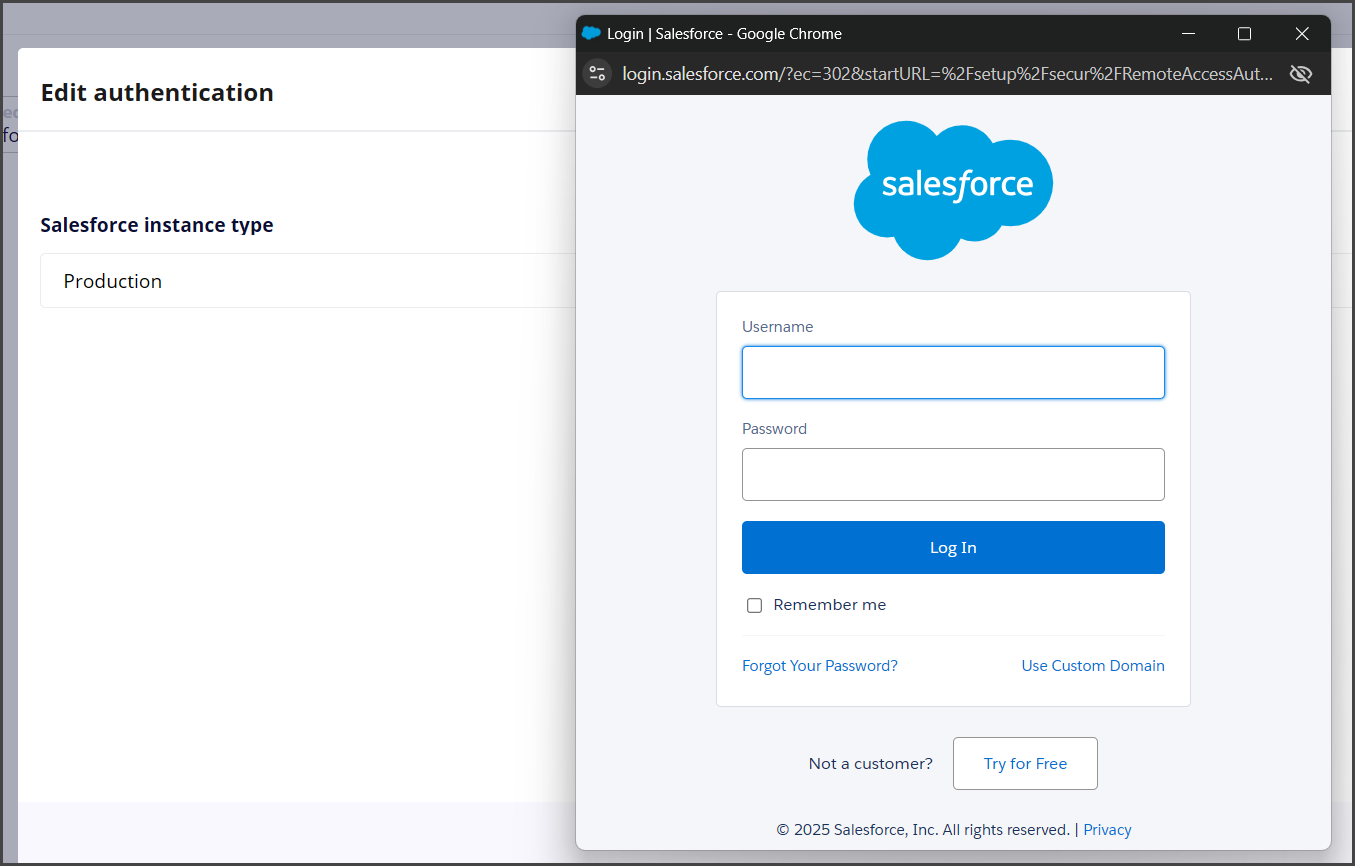The image size is (1355, 866).
Task: Tick the Remember me checkbox
Action: (755, 605)
